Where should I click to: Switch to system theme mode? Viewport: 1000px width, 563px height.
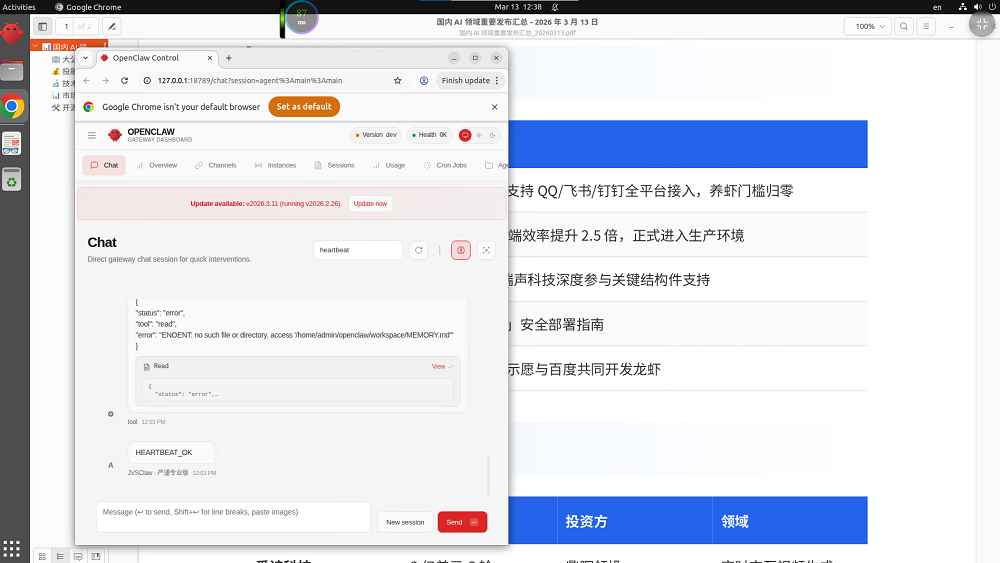[465, 135]
